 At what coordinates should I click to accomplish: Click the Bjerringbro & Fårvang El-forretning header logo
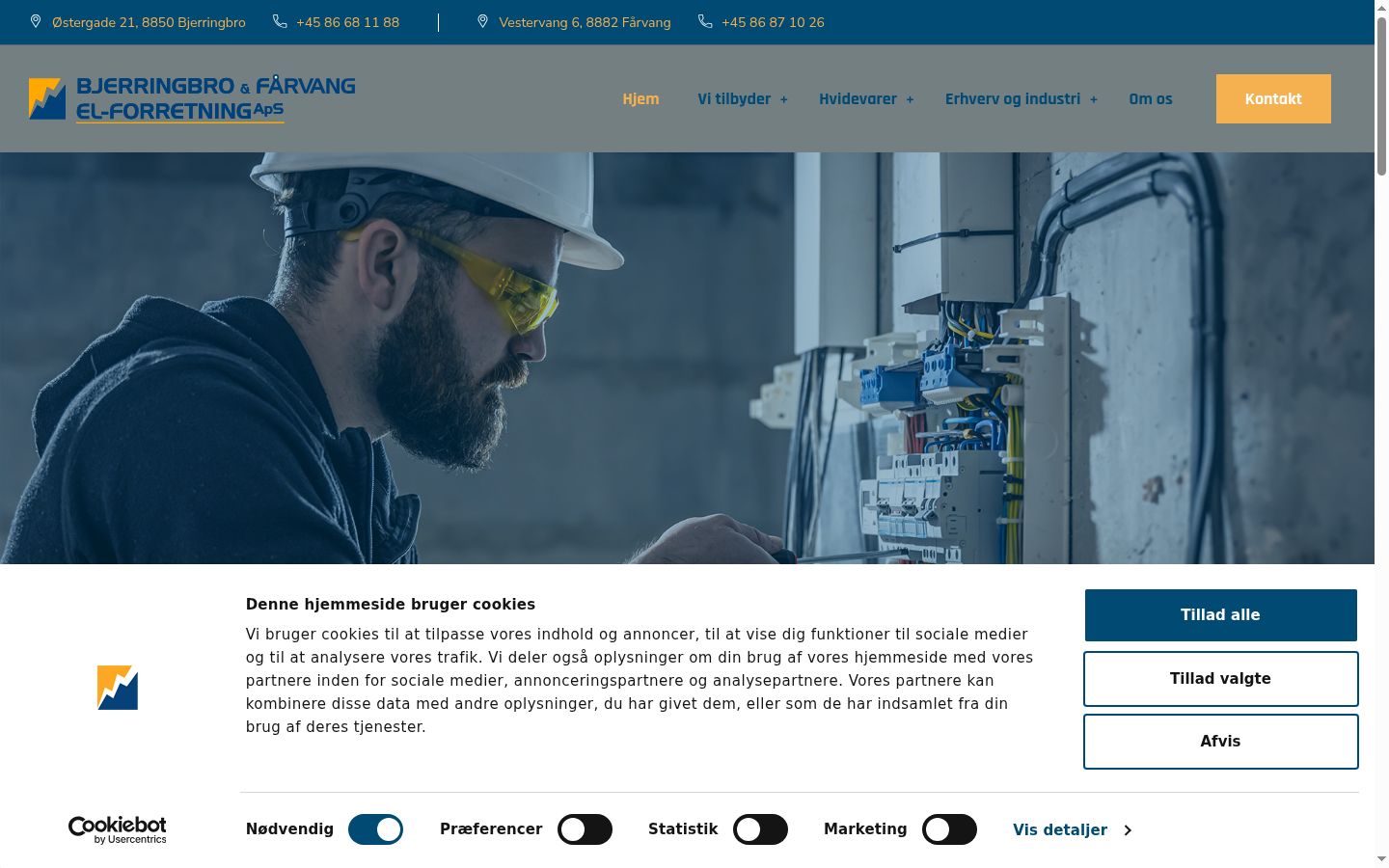pos(192,98)
